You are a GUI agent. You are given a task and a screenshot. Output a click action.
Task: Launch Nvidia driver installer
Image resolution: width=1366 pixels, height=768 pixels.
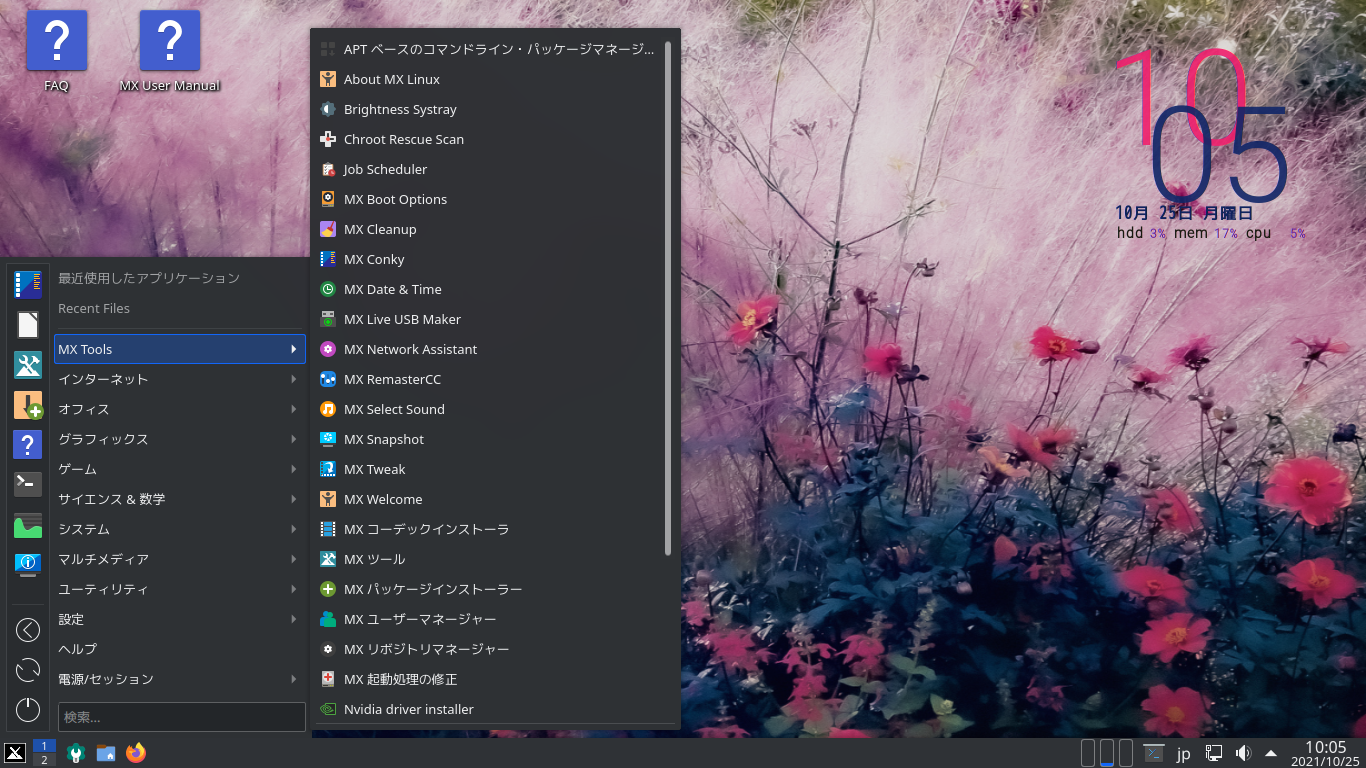coord(490,709)
